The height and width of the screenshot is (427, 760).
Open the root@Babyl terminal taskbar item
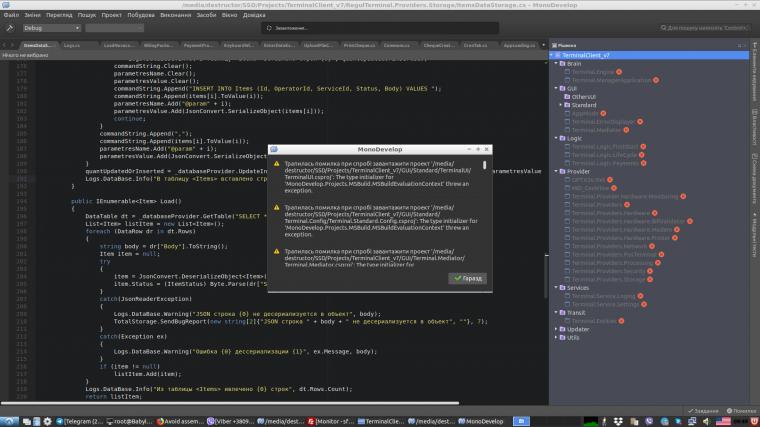point(129,421)
